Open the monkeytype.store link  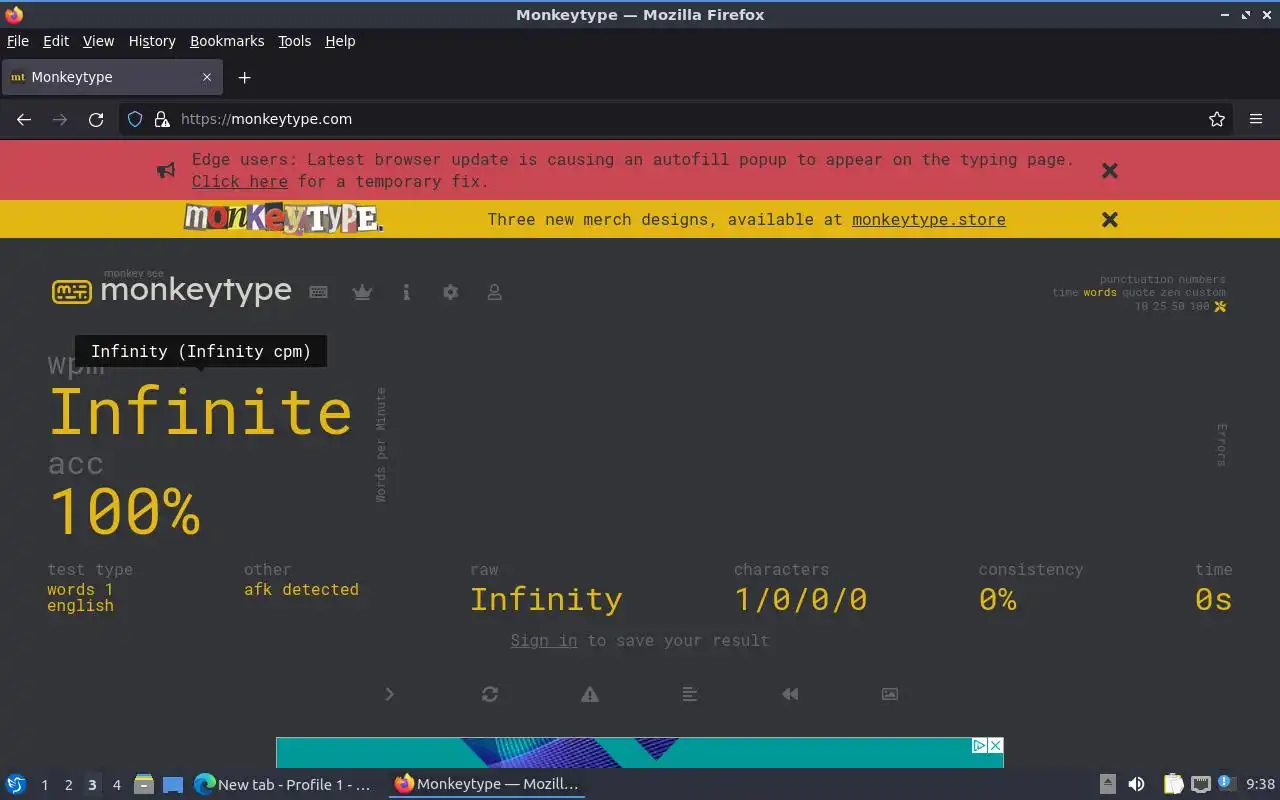click(x=929, y=220)
